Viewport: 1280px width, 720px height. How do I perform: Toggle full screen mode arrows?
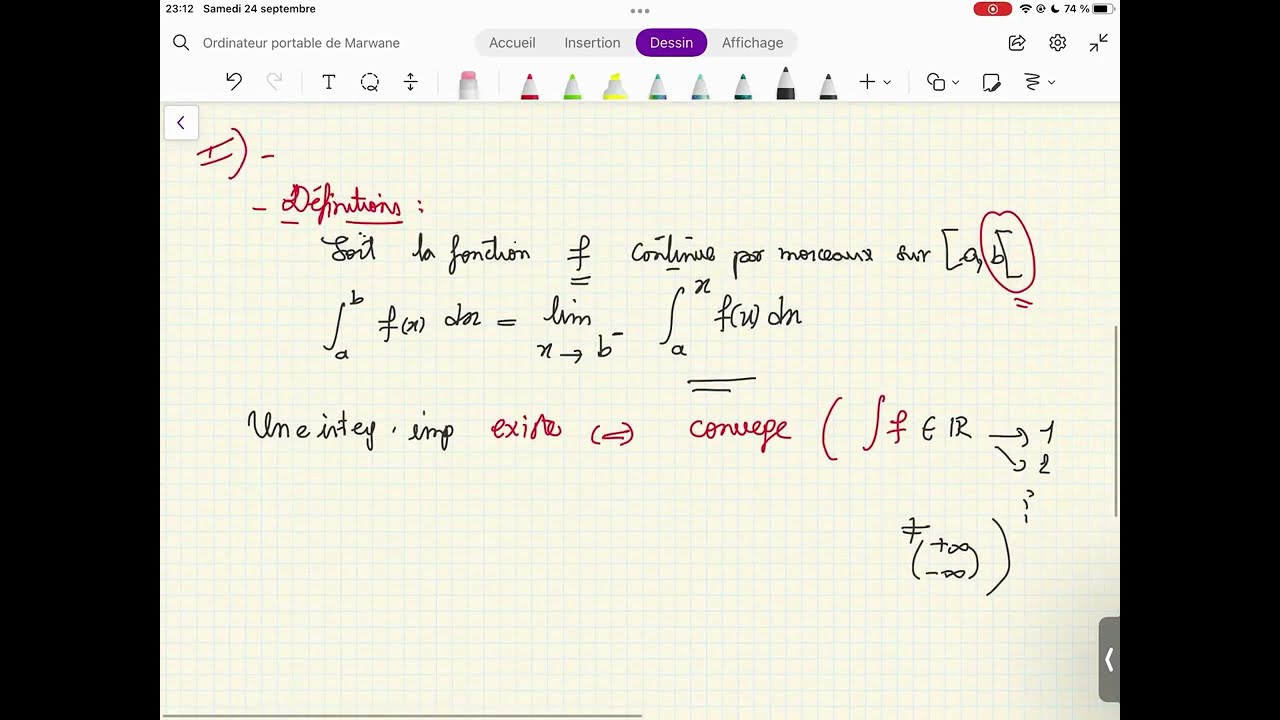1099,43
